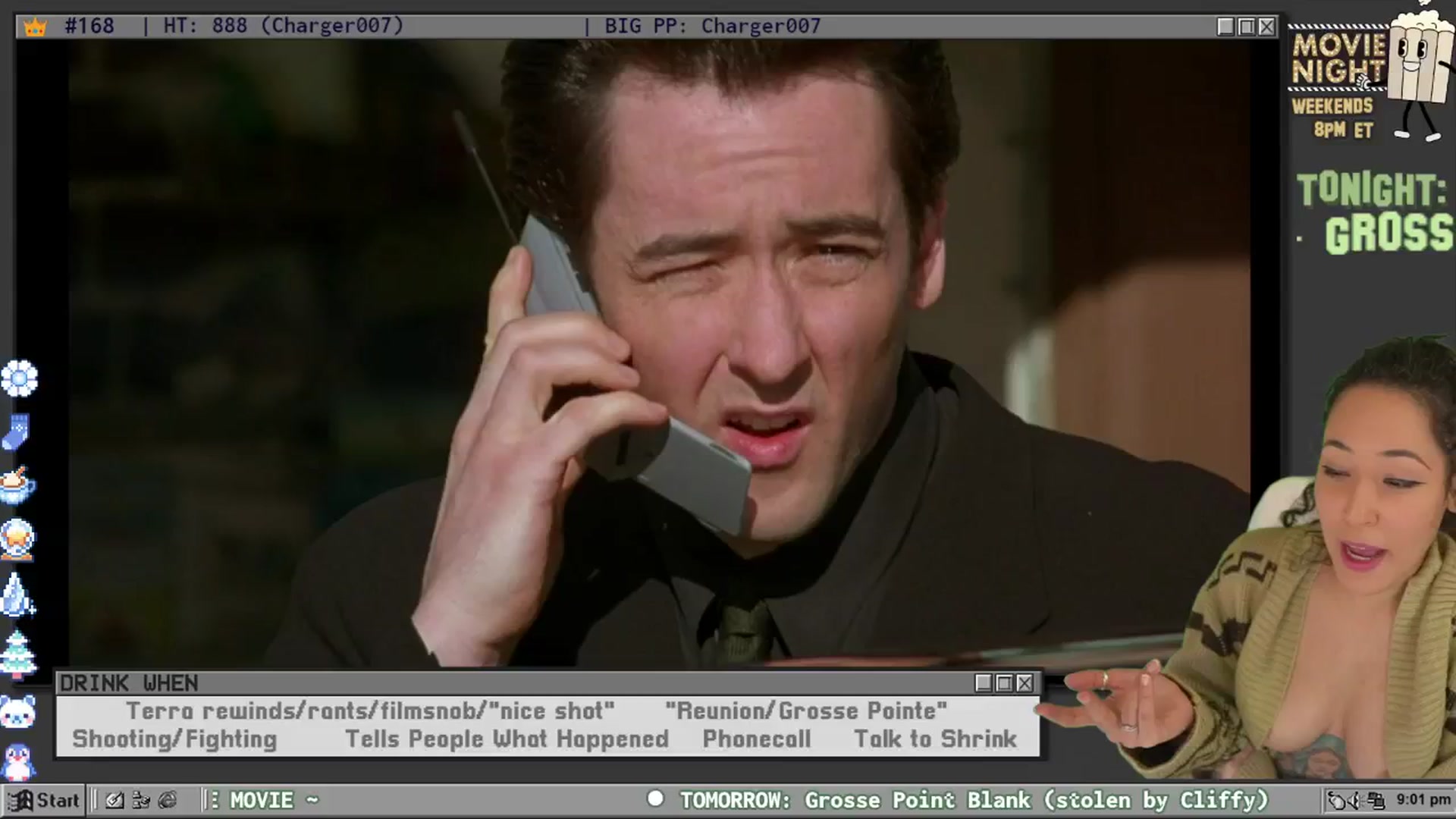Image resolution: width=1456 pixels, height=819 pixels.
Task: Click the "WEEKENDS 8PM ET" schedule text
Action: (1332, 118)
